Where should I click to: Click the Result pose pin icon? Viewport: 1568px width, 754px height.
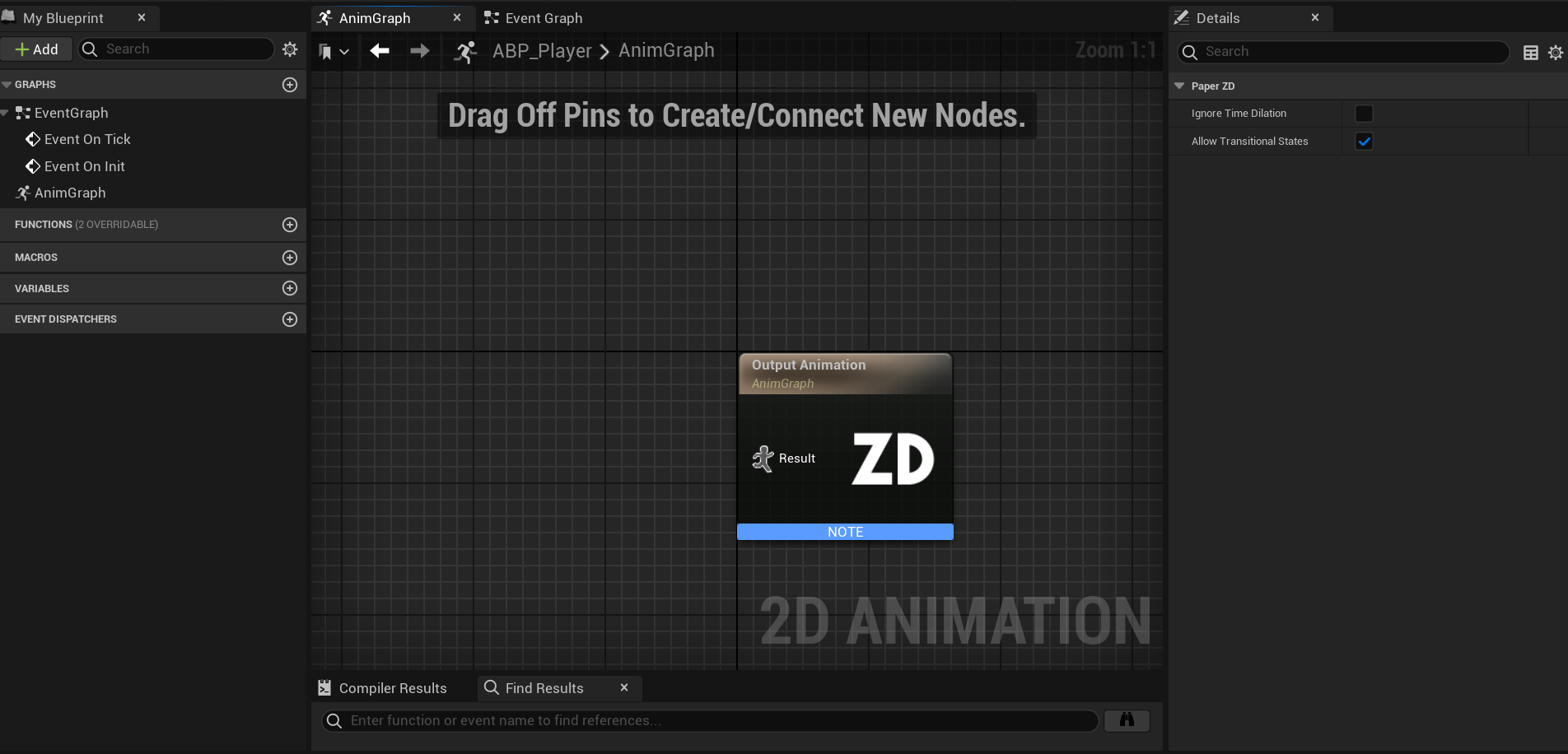point(763,458)
